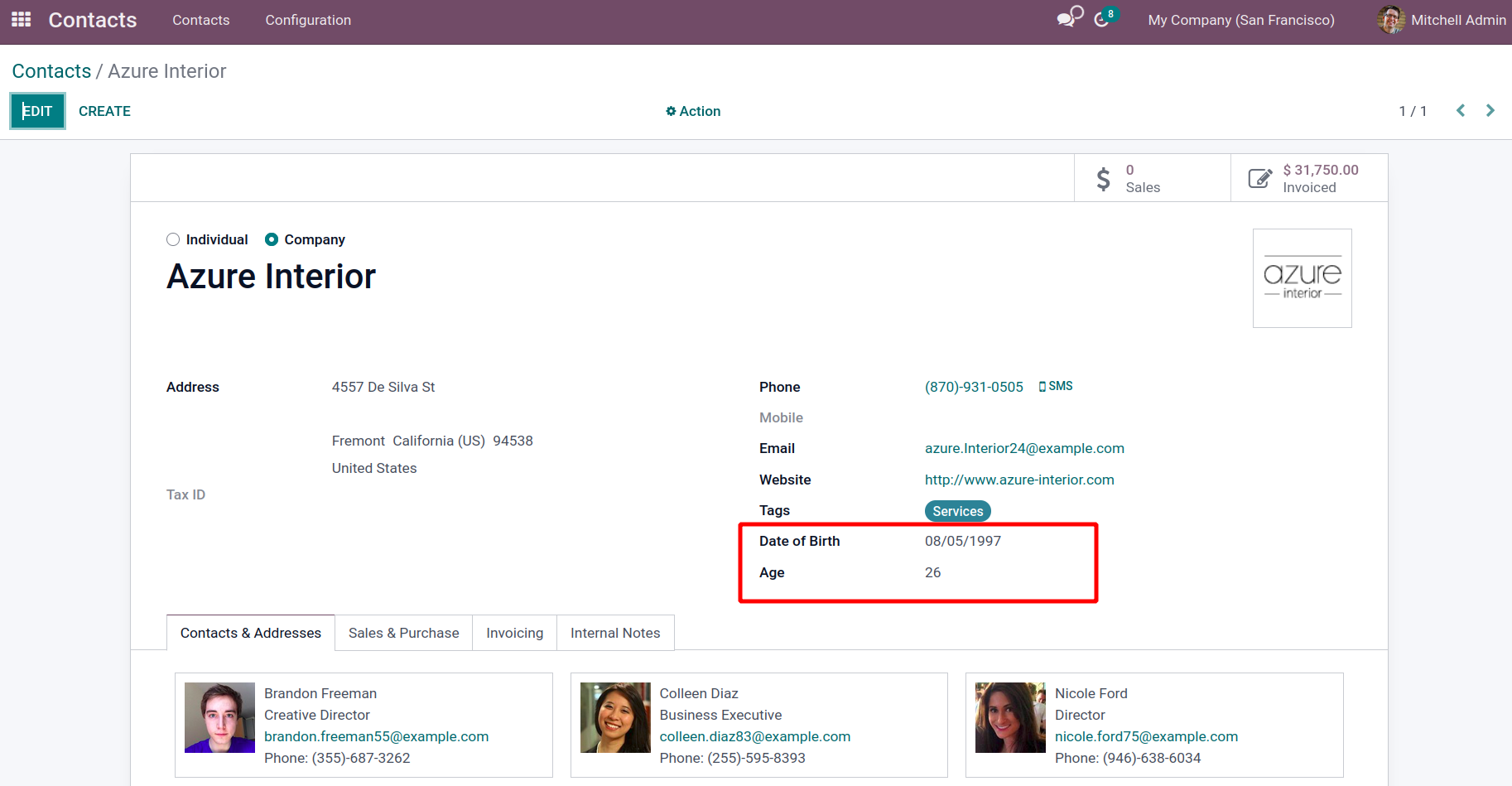Click phone number (870)-931-0505

(x=974, y=387)
